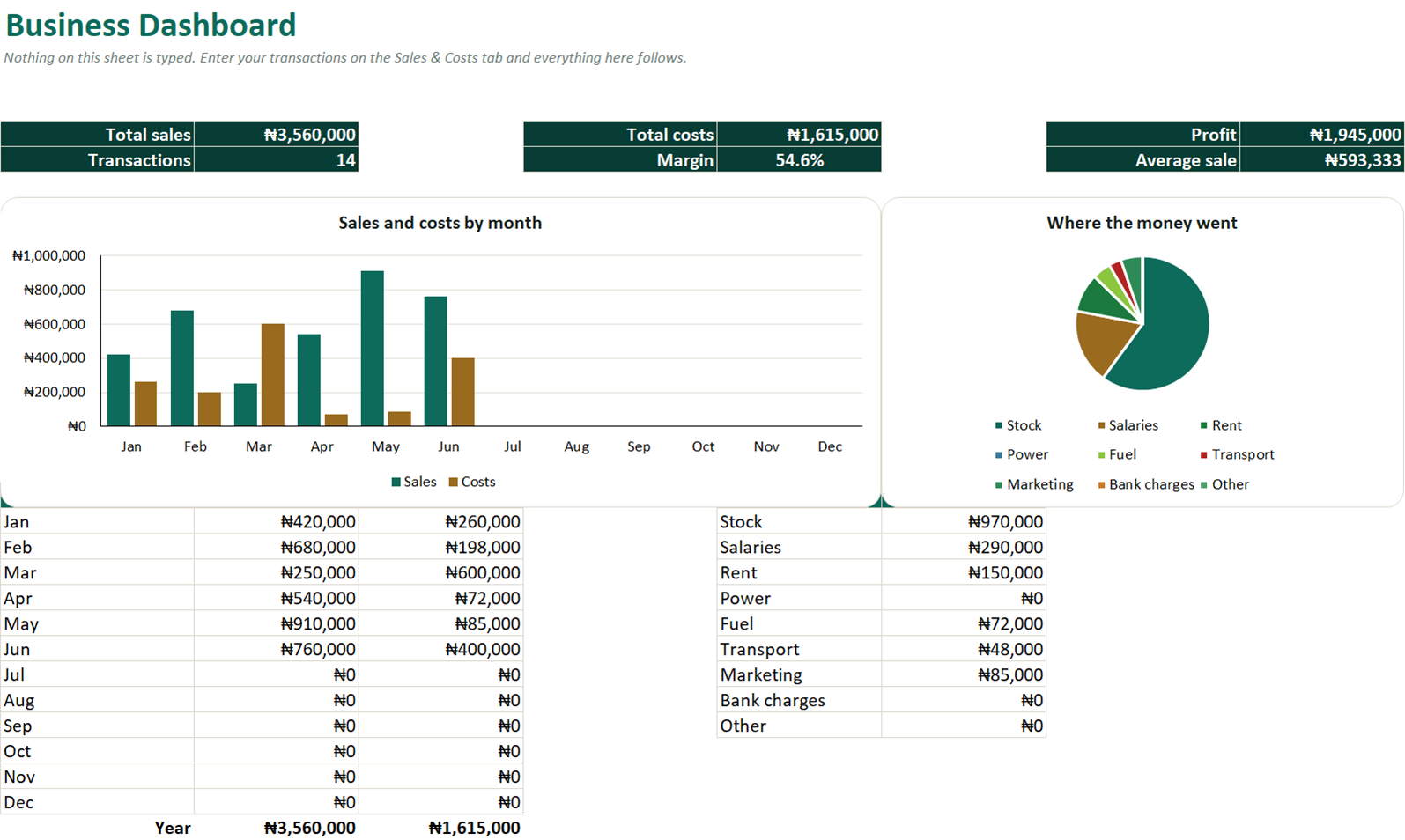Select the Business Dashboard title

pos(151,25)
